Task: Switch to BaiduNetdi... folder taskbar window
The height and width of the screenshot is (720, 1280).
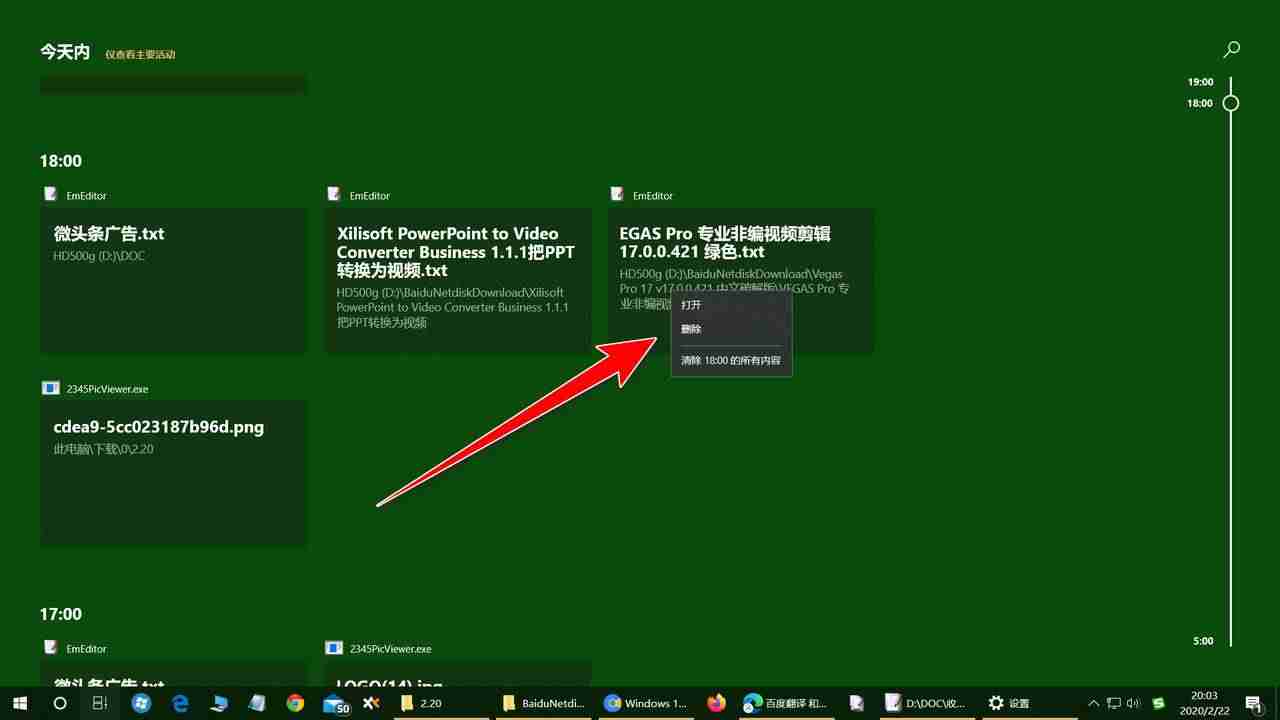Action: pos(545,703)
